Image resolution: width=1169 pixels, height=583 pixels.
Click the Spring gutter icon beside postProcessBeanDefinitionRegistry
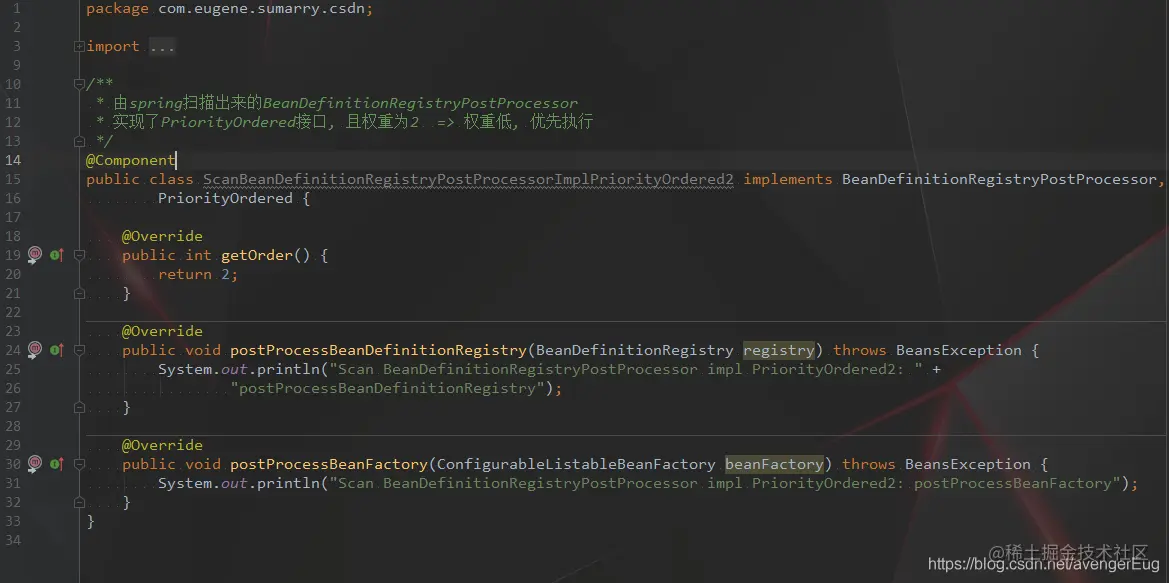(x=35, y=350)
